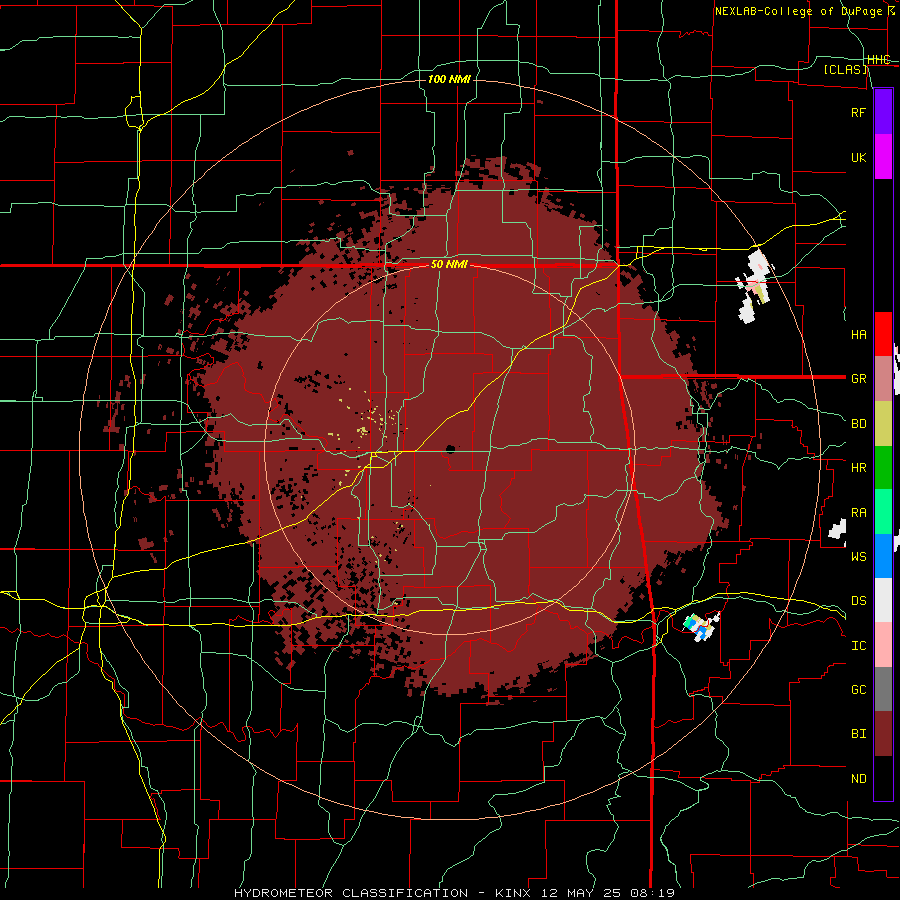Click the GC legend label
This screenshot has width=900, height=900.
(858, 689)
